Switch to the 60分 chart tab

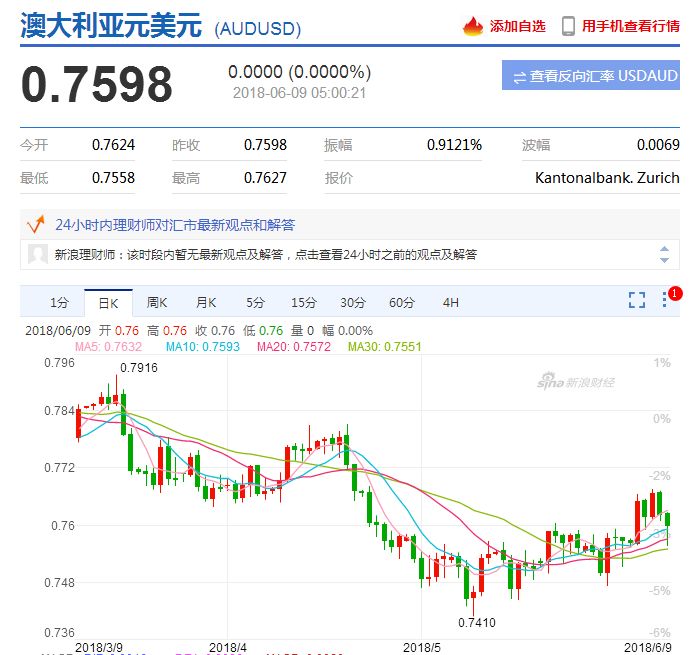[x=401, y=303]
